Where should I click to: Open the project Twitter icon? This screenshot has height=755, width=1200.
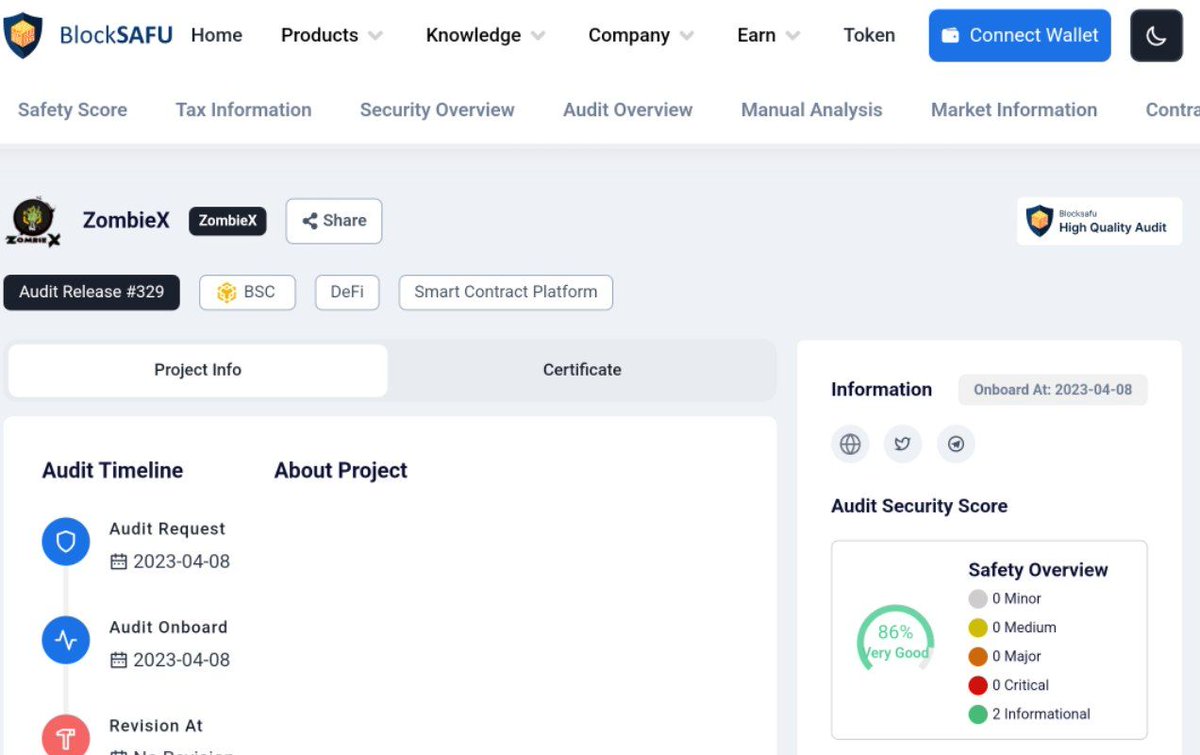[903, 444]
